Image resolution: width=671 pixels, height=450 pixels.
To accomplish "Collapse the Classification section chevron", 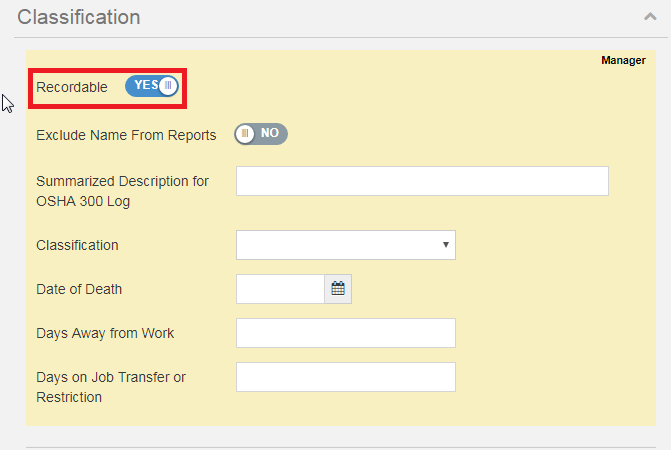I will click(649, 17).
